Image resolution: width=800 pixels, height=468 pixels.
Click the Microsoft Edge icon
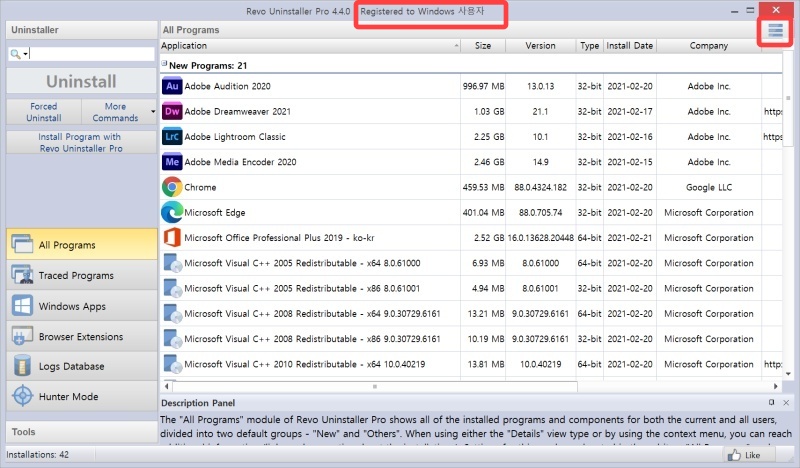(172, 212)
